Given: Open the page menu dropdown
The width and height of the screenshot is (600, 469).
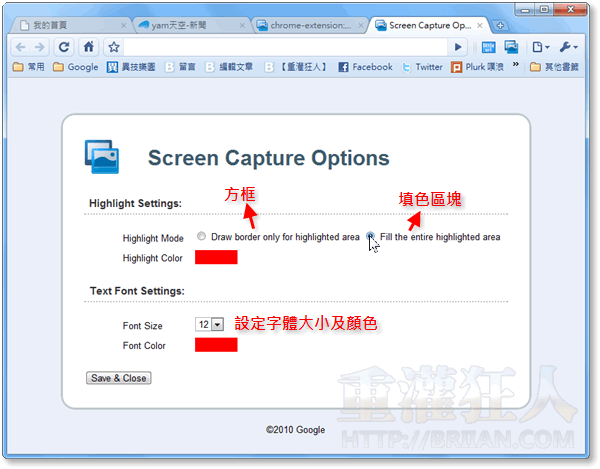Looking at the screenshot, I should click(541, 47).
